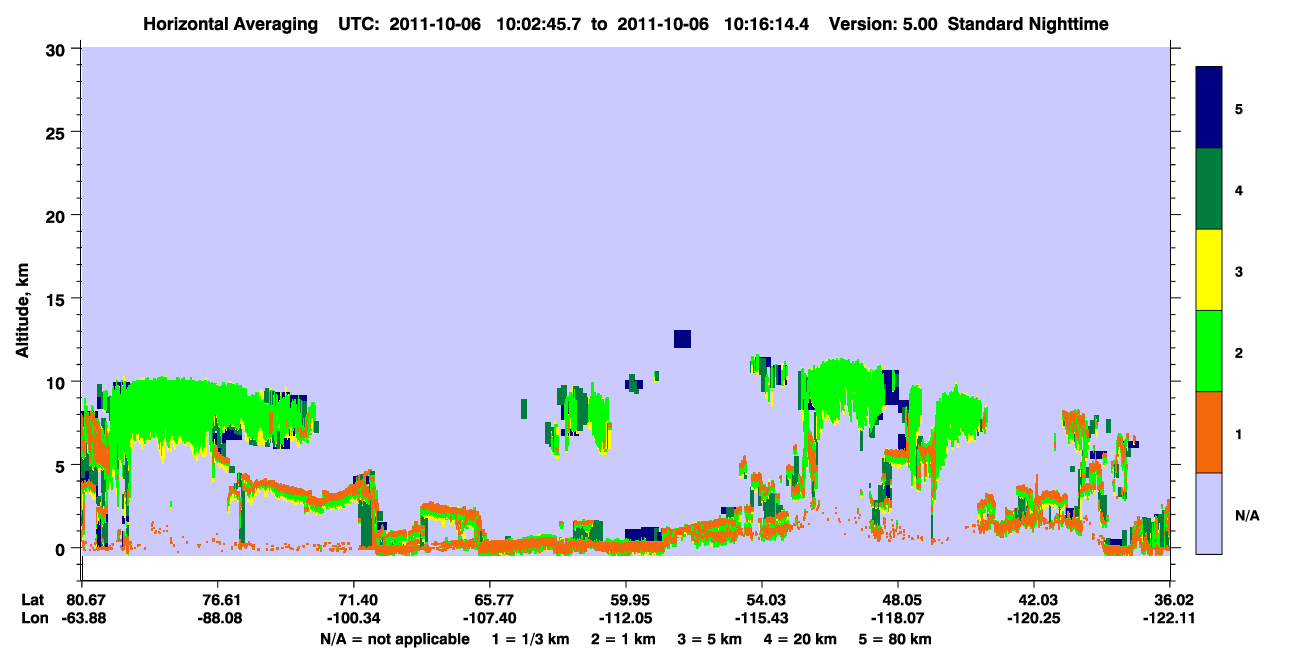This screenshot has height=667, width=1300.
Task: Click the isolated dark blue square near 12.5 km
Action: (682, 339)
